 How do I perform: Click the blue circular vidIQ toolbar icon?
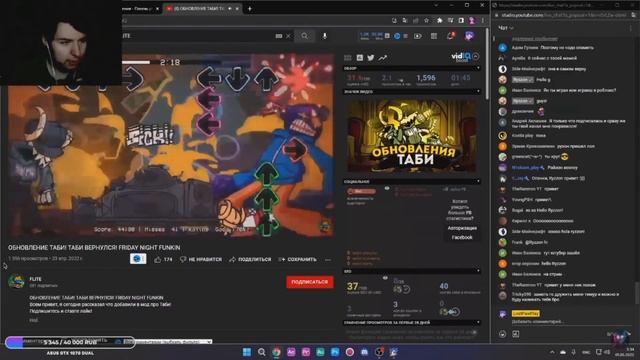pyautogui.click(x=397, y=36)
